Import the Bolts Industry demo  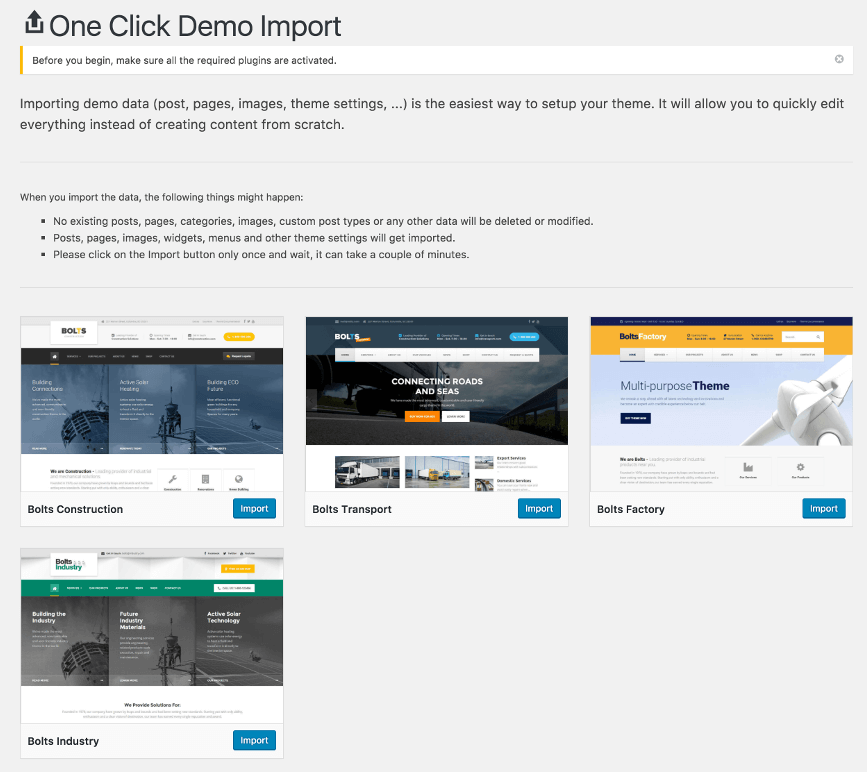coord(254,740)
